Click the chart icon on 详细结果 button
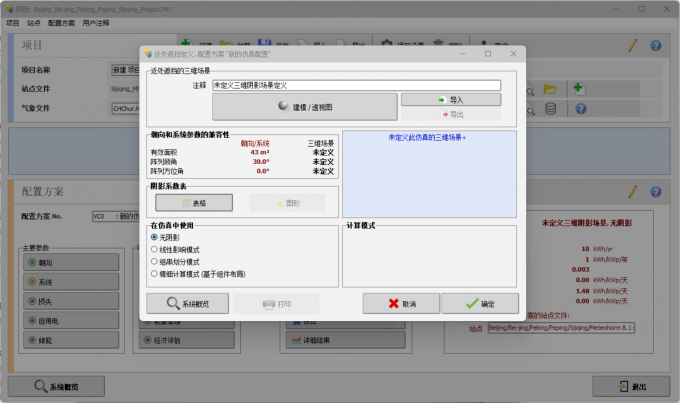The height and width of the screenshot is (403, 680). tap(297, 340)
